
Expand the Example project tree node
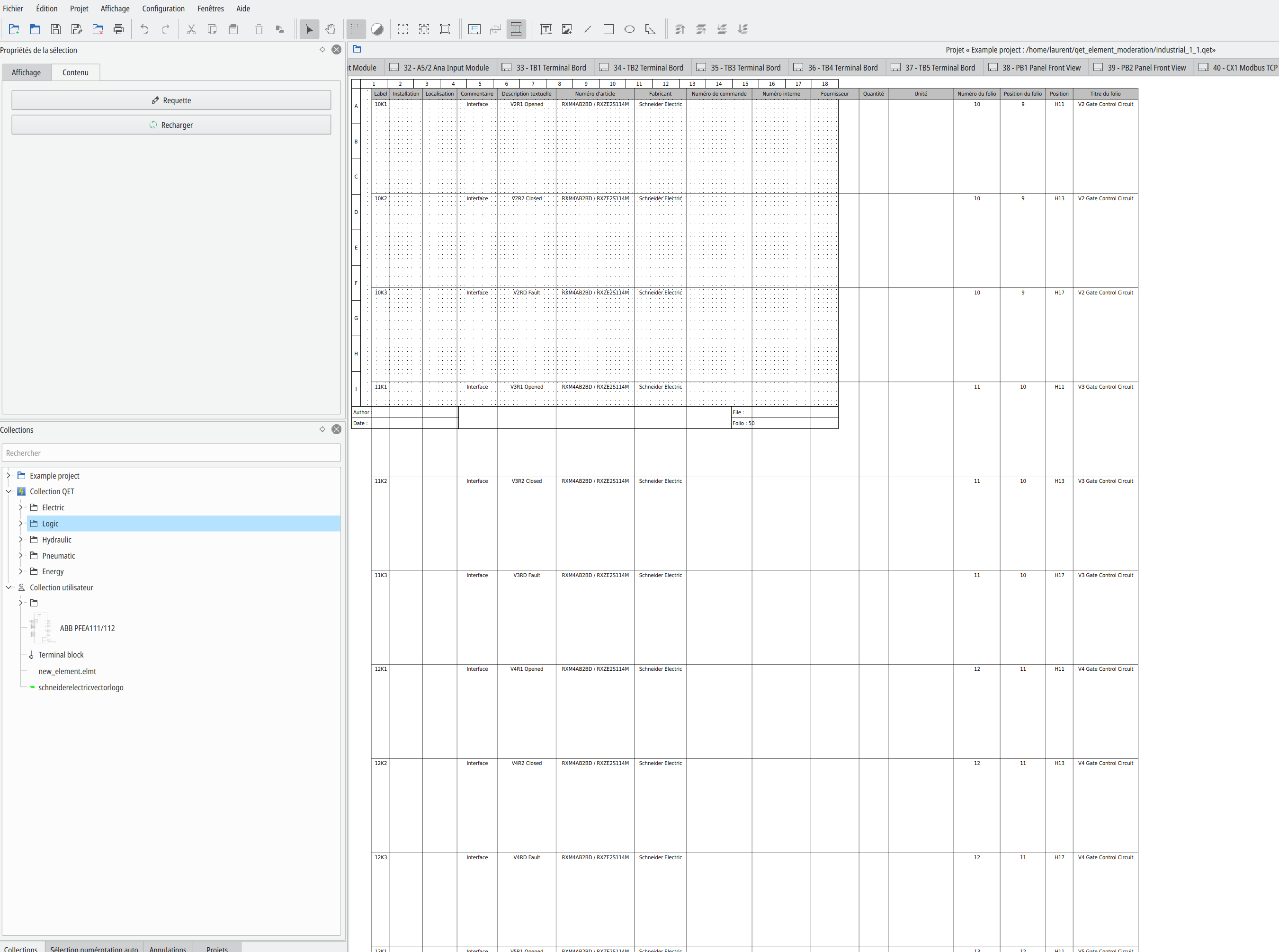(8, 475)
